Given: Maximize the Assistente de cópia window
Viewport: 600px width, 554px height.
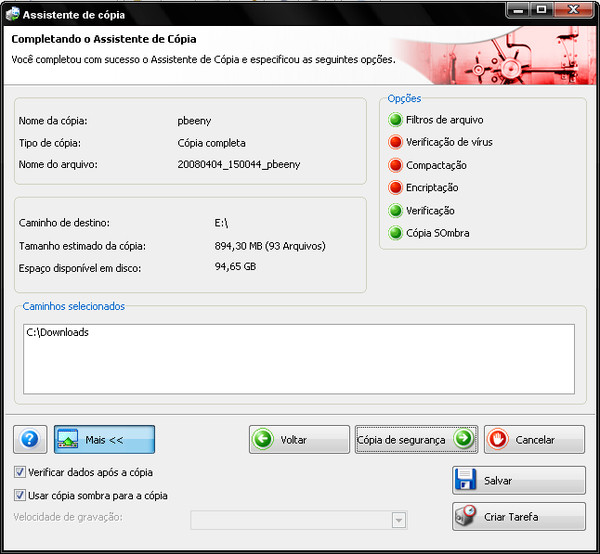Looking at the screenshot, I should click(x=541, y=10).
